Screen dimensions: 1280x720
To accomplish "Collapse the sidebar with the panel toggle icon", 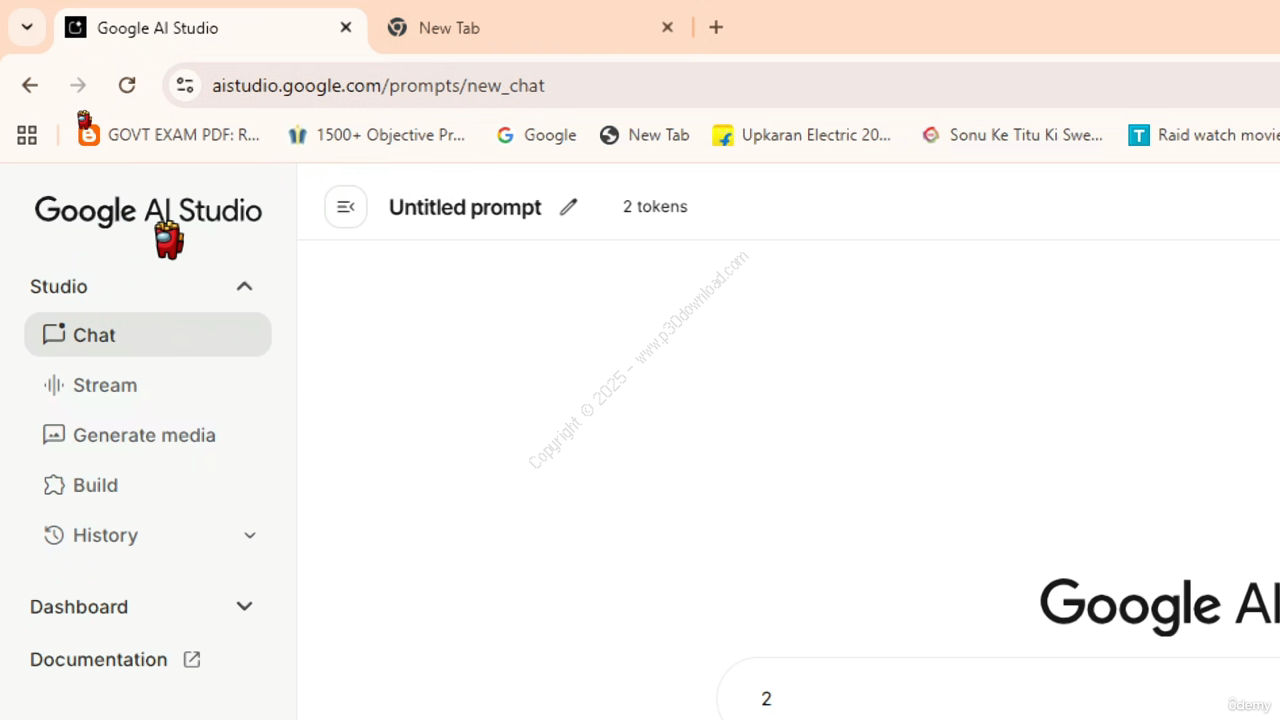I will (x=346, y=207).
